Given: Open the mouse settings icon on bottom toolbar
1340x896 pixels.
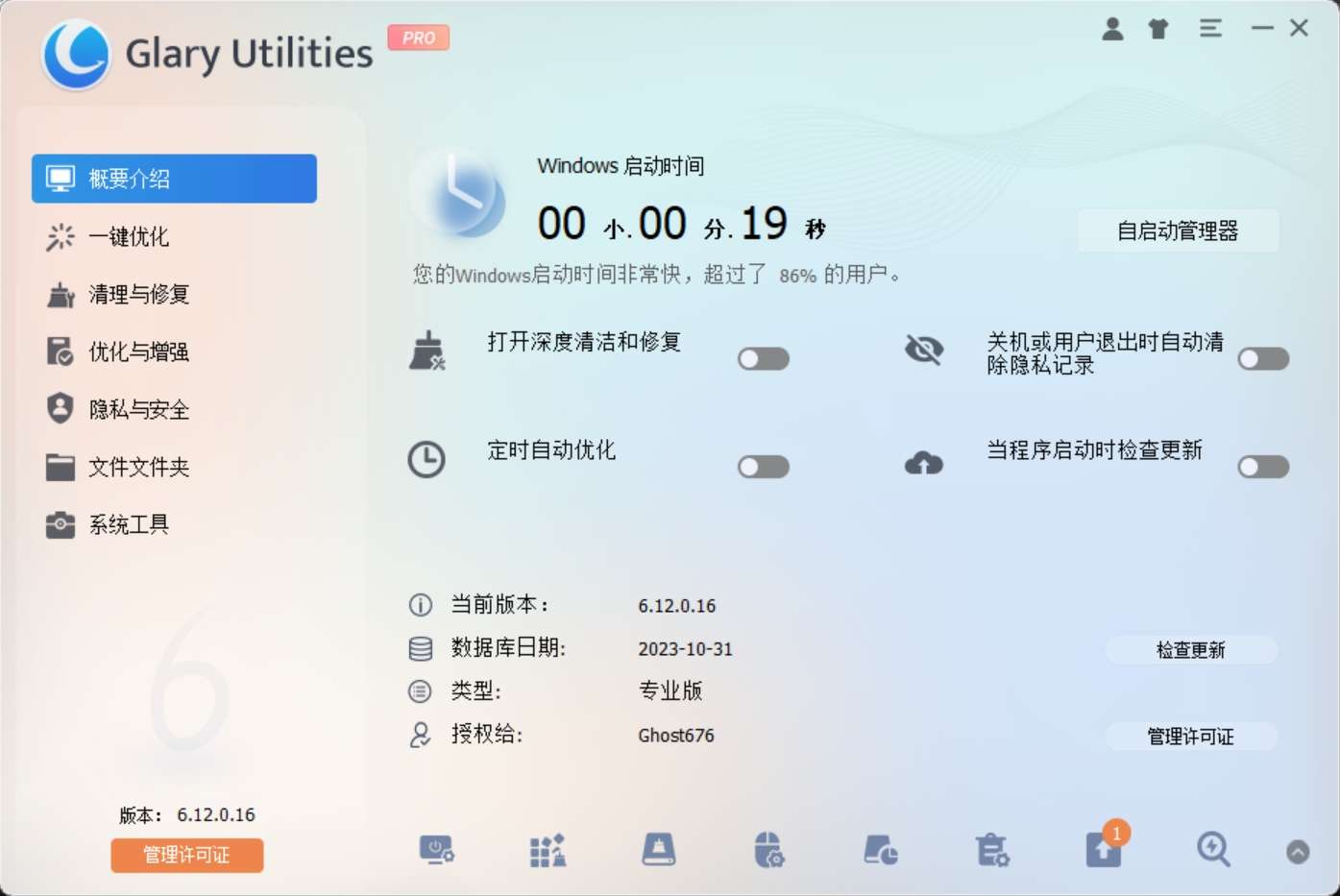Looking at the screenshot, I should tap(768, 850).
